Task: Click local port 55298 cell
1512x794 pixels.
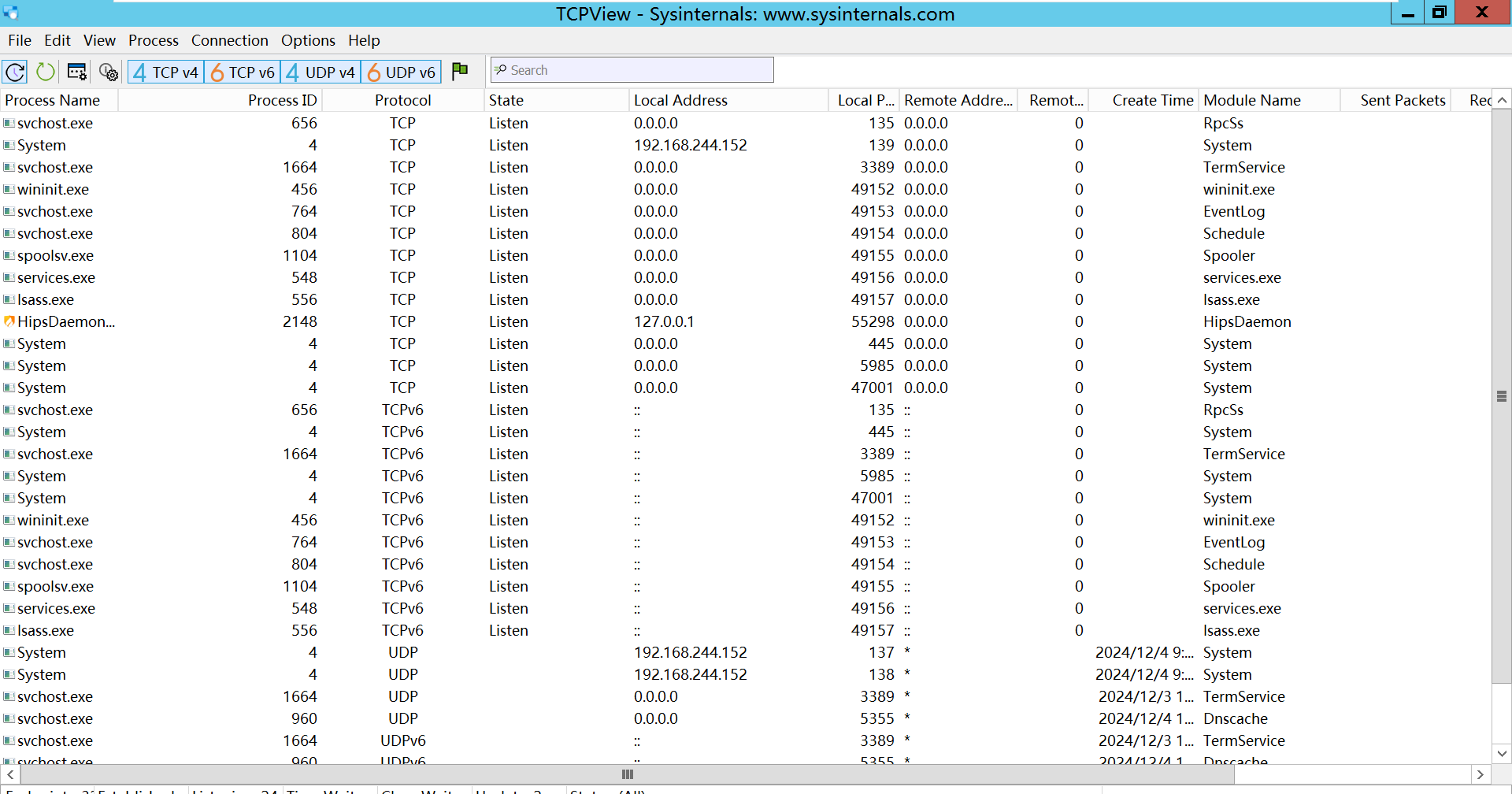Action: tap(873, 321)
